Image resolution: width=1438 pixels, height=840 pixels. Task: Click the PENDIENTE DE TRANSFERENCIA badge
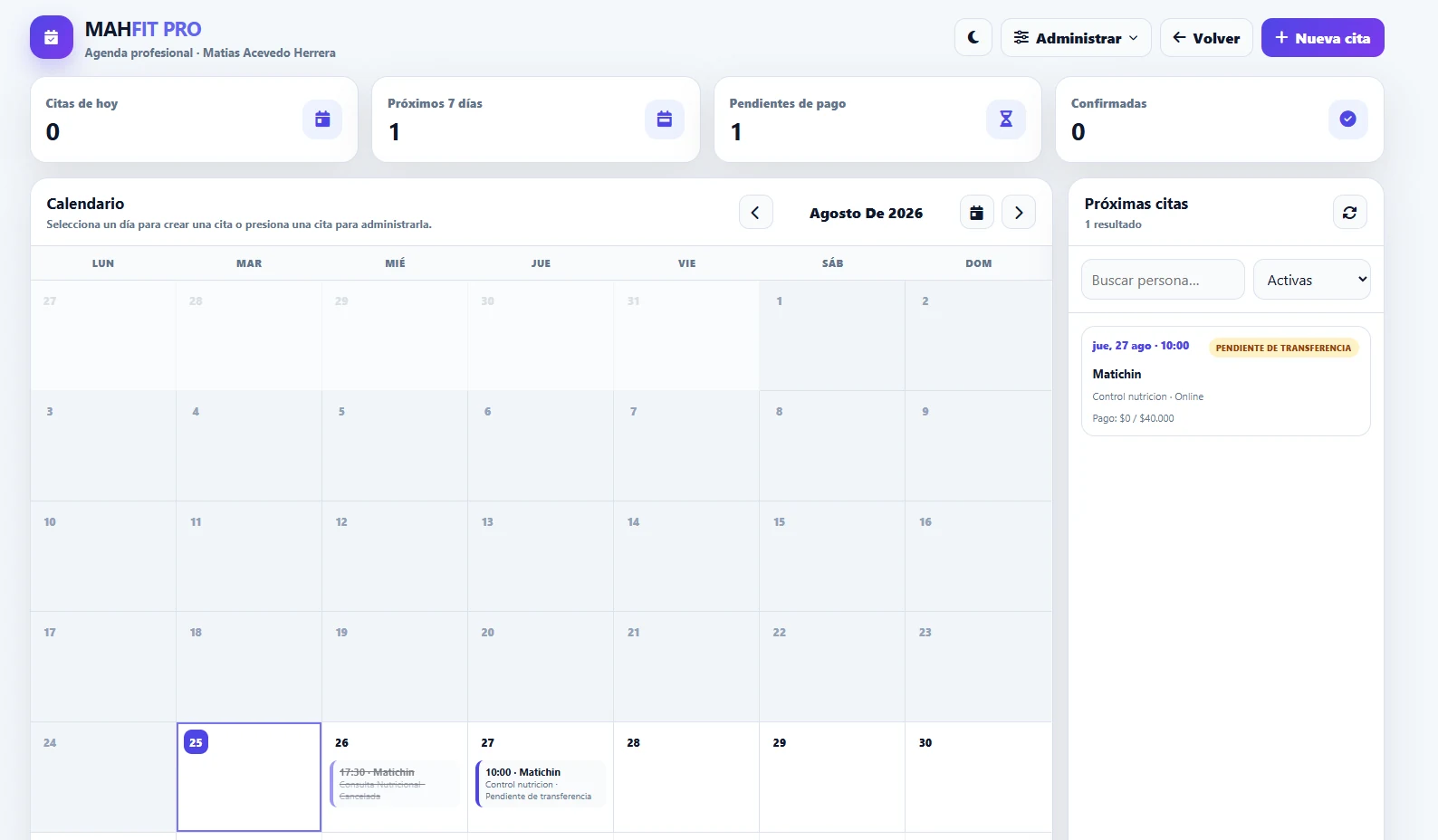[1283, 348]
